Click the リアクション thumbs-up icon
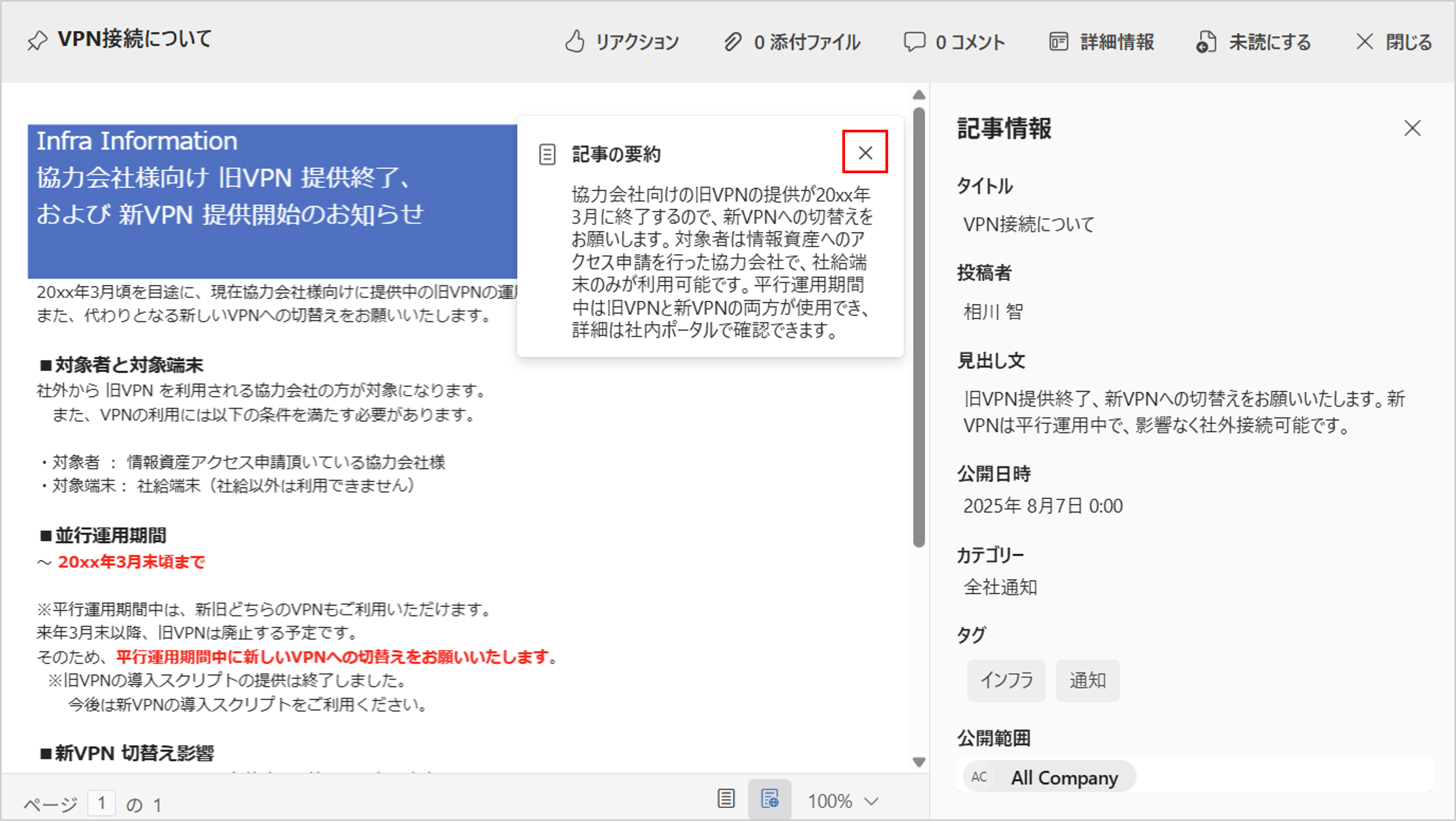1456x821 pixels. pos(574,42)
